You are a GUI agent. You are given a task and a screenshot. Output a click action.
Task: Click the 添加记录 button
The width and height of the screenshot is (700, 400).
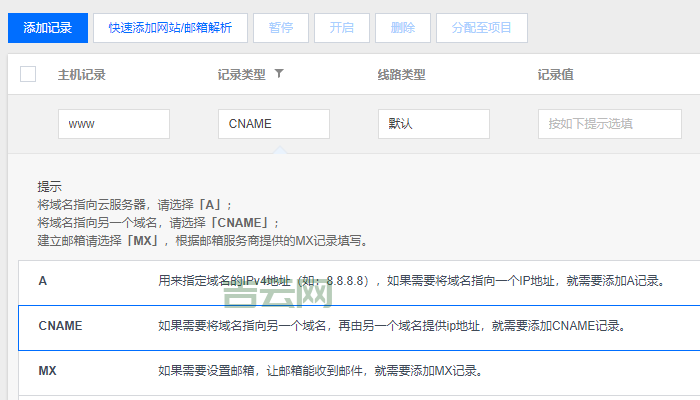click(48, 28)
